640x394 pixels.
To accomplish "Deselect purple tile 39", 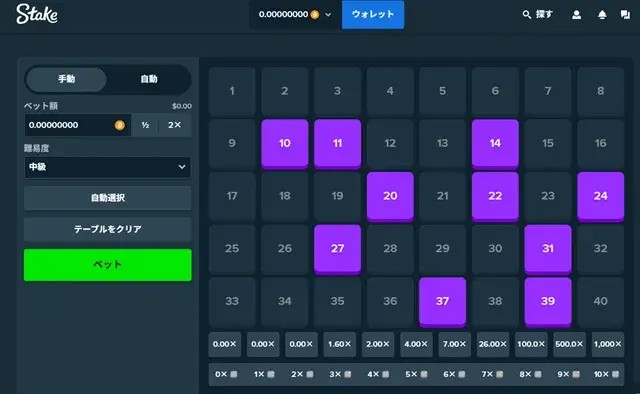I will [x=548, y=302].
